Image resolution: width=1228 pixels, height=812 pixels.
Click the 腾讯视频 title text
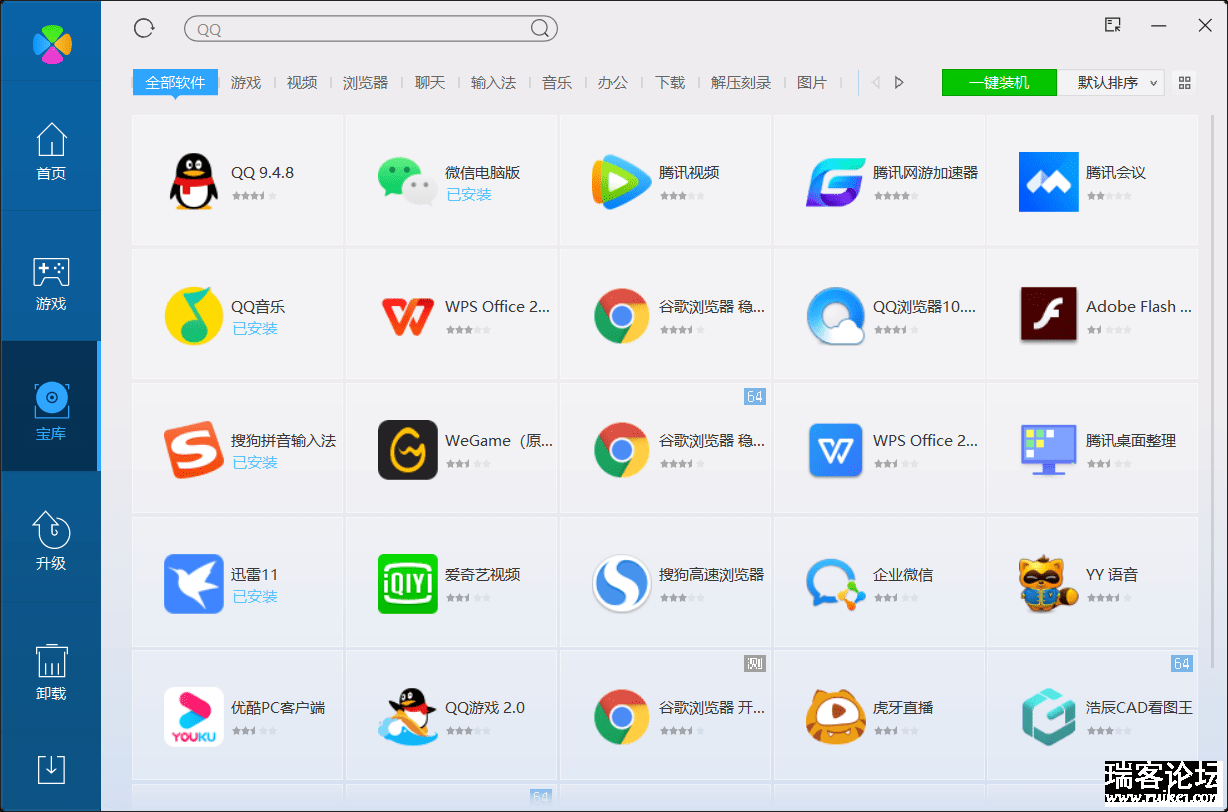[x=689, y=172]
